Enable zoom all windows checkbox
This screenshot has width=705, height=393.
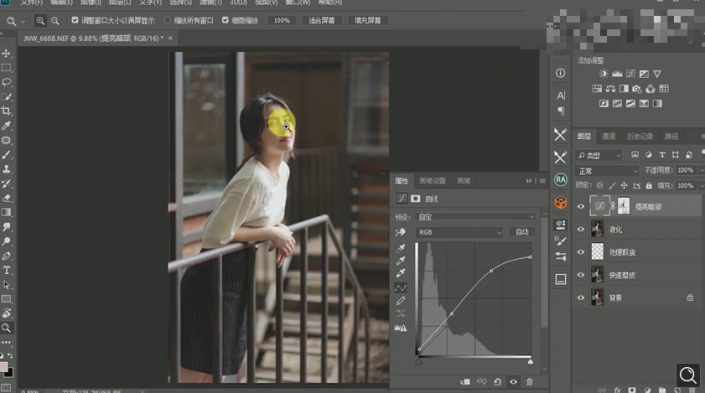[x=167, y=20]
